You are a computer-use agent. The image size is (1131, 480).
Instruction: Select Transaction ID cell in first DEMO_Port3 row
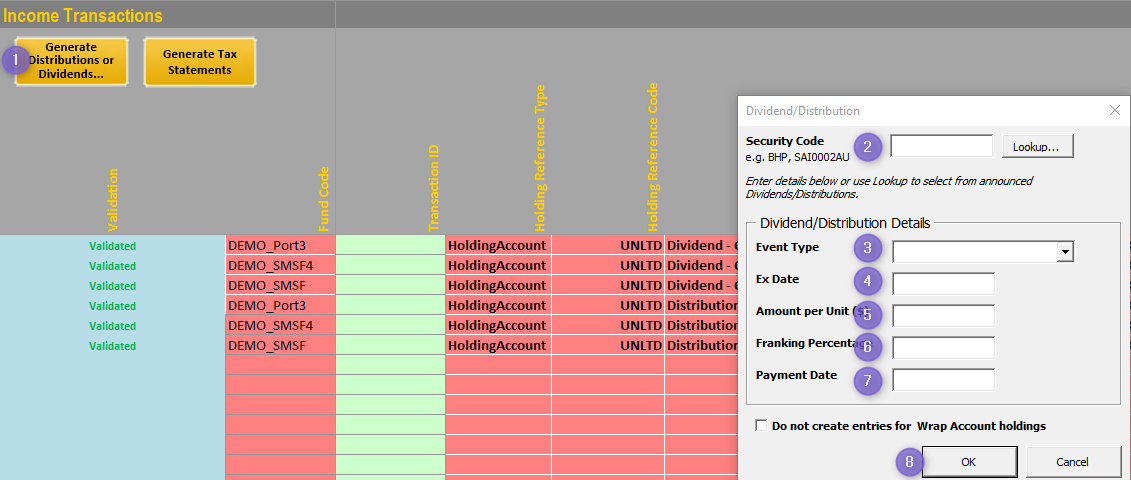(x=390, y=245)
